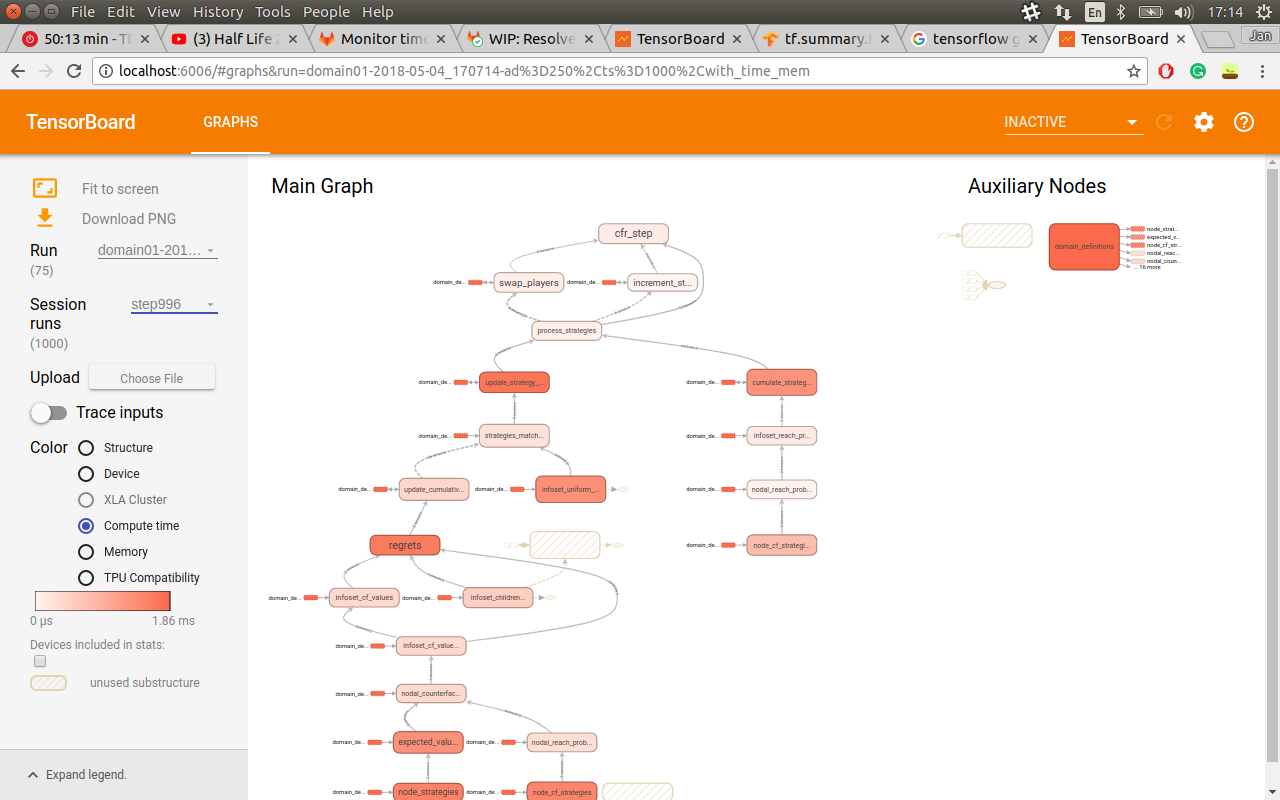Open the File menu
This screenshot has width=1280, height=800.
[x=83, y=12]
